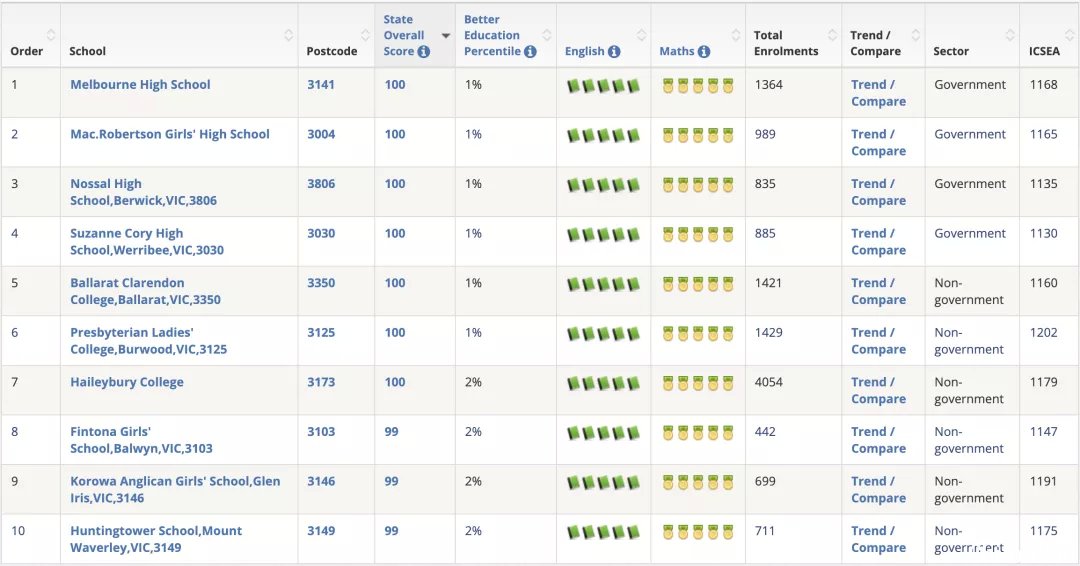Open Presbyterian Ladies' College link
Viewport: 1080px width, 566px height.
[x=149, y=341]
